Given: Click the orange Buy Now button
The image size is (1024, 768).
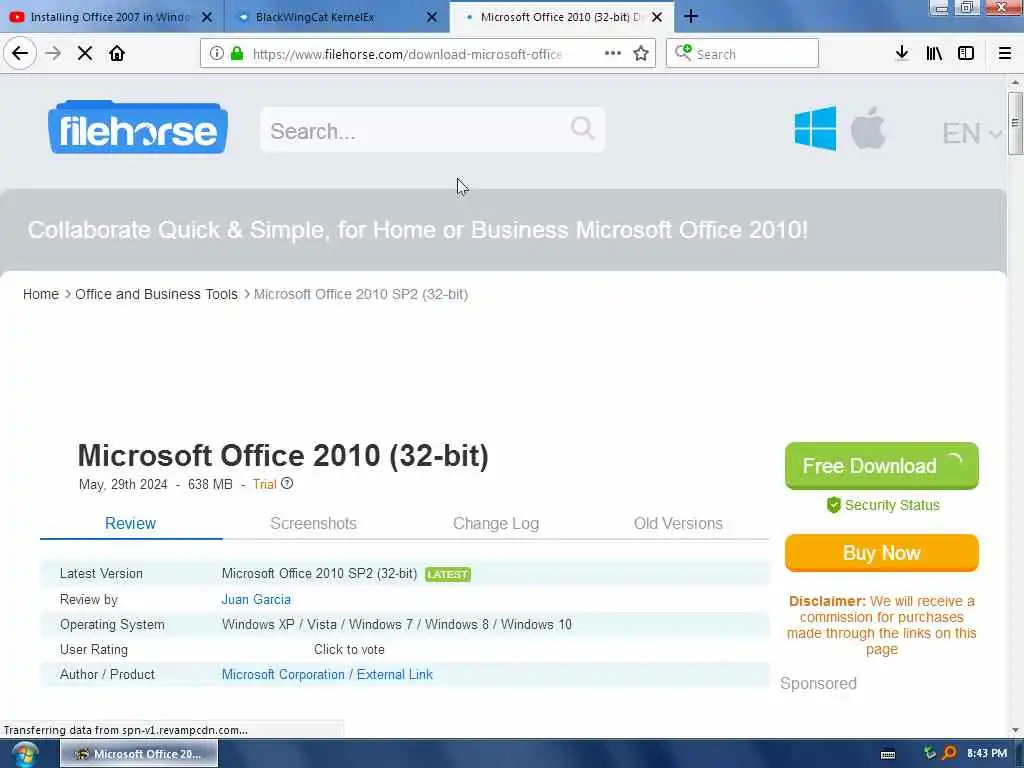Looking at the screenshot, I should 882,552.
